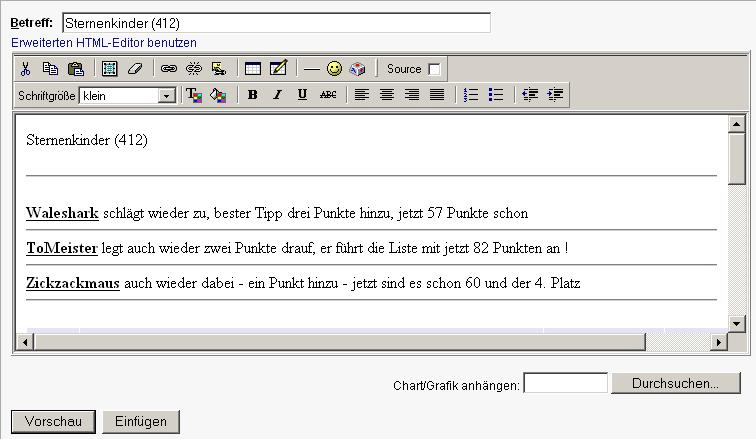Screen dimensions: 756x439
Task: Decrease indent of the paragraph
Action: (530, 95)
